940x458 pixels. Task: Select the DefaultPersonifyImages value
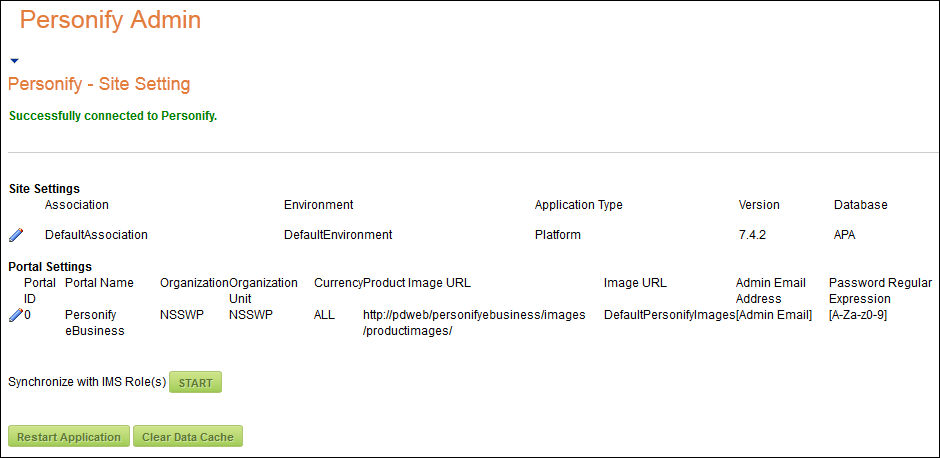point(669,315)
